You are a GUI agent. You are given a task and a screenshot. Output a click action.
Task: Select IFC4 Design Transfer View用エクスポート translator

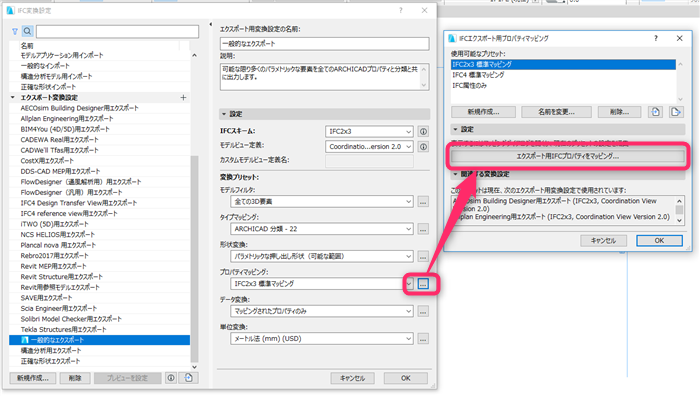click(100, 203)
